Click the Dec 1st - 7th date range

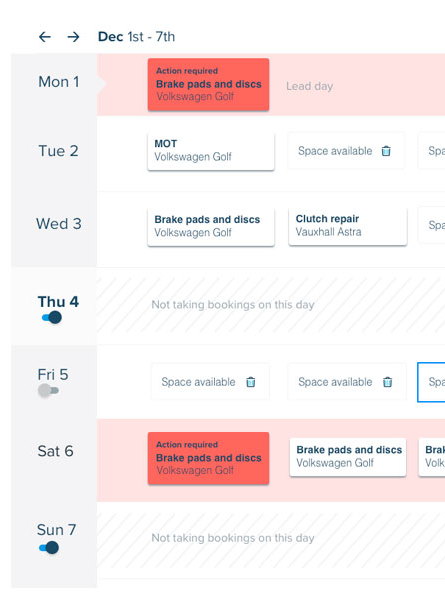pyautogui.click(x=136, y=37)
